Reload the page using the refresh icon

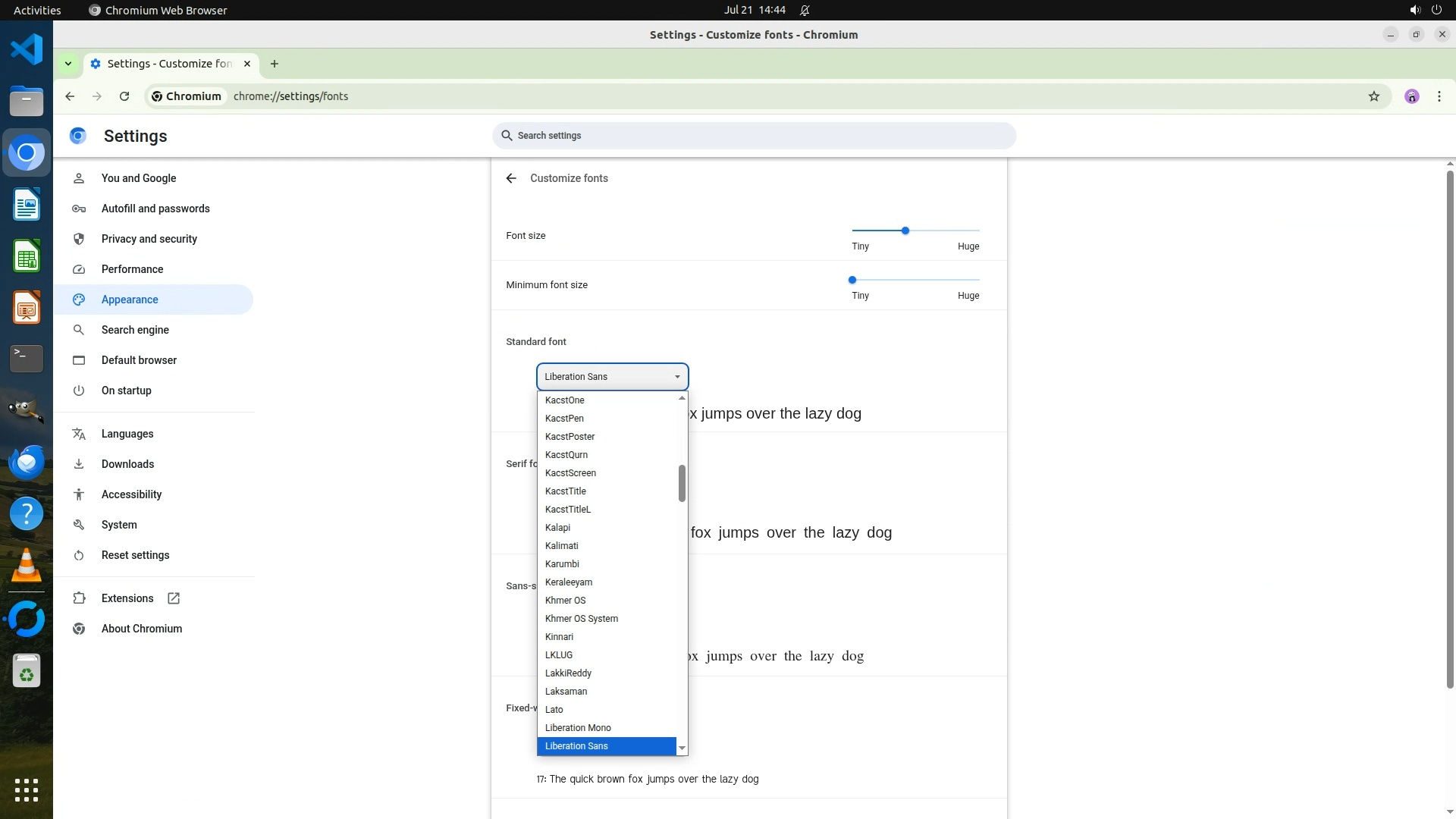coord(124,96)
